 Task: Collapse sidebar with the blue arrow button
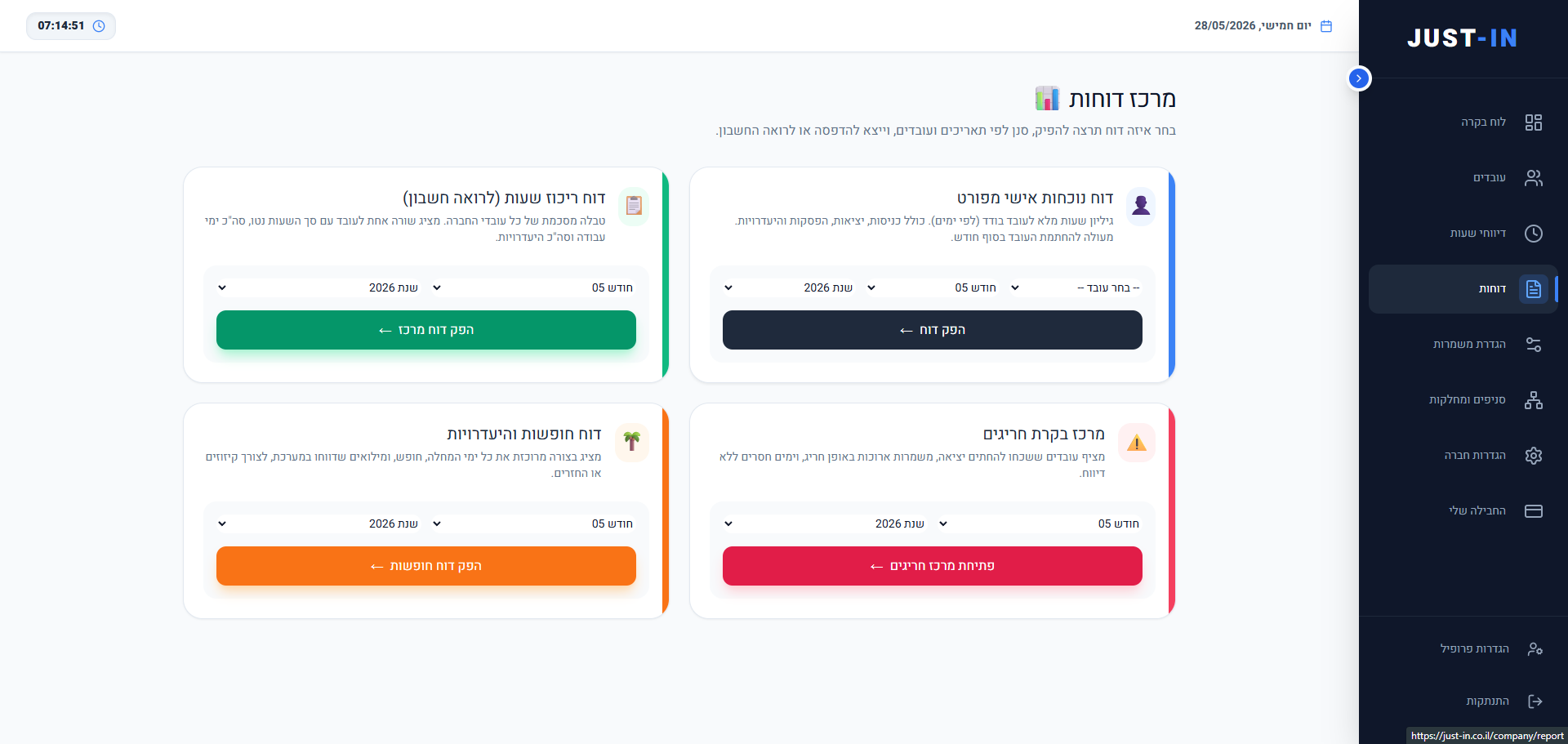[x=1359, y=78]
